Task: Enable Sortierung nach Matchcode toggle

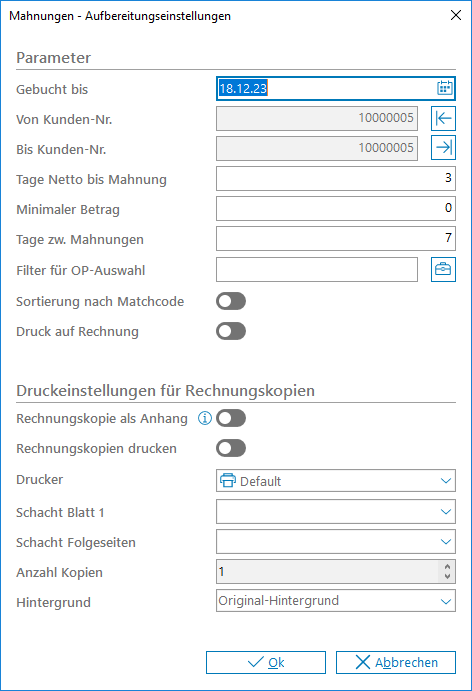Action: [x=231, y=301]
